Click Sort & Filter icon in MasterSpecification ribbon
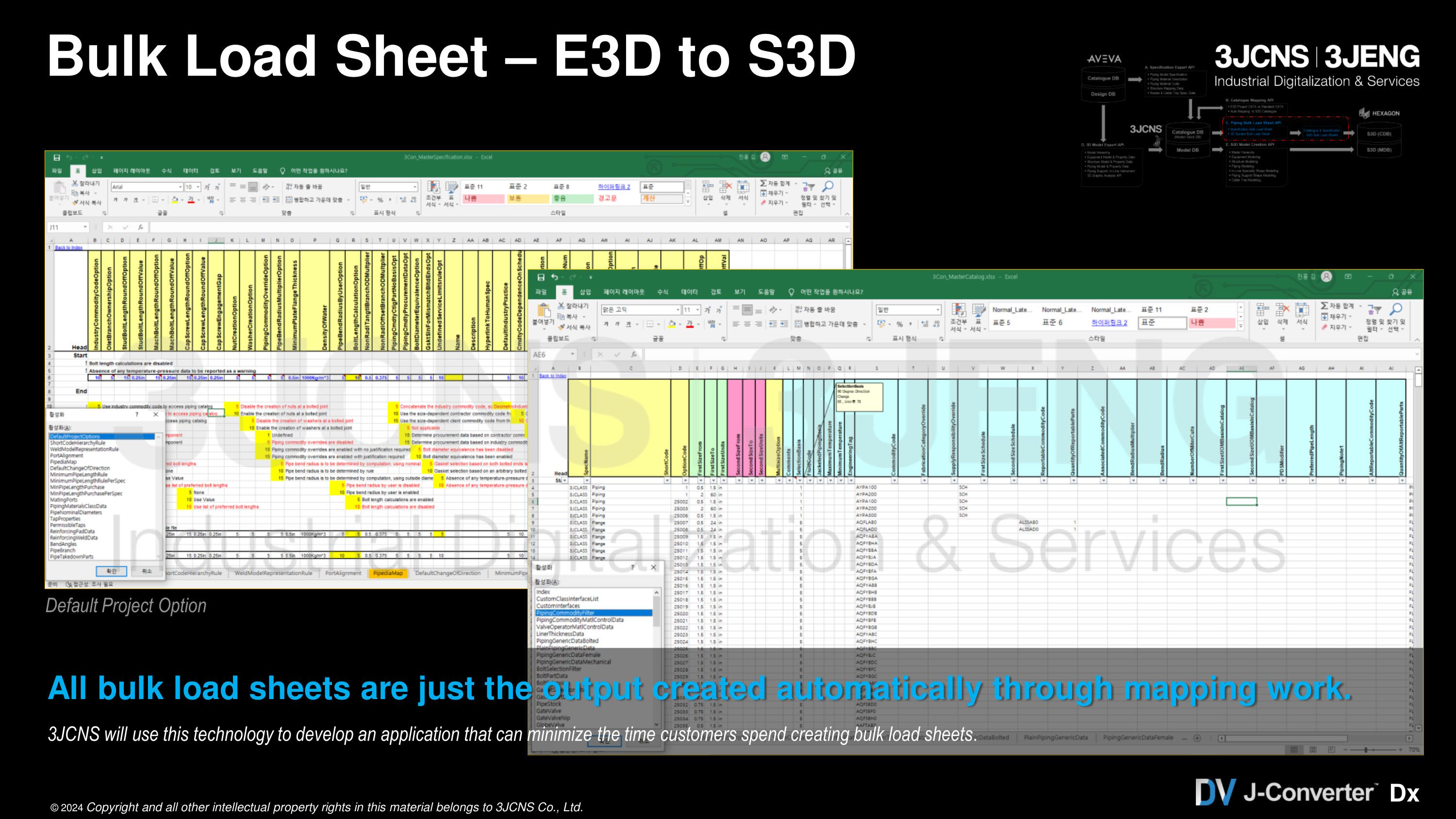This screenshot has height=819, width=1456. coord(810,186)
